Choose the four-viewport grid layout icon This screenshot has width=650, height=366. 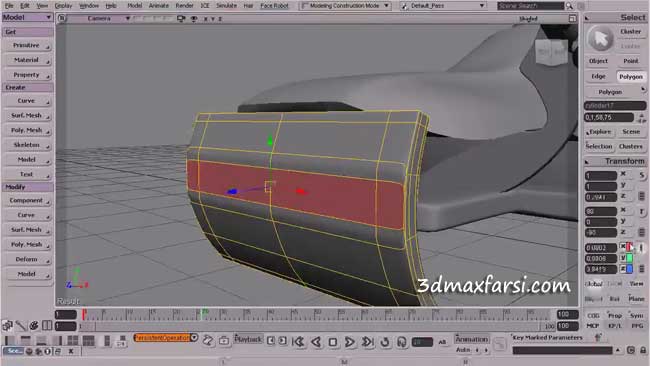(x=73, y=341)
